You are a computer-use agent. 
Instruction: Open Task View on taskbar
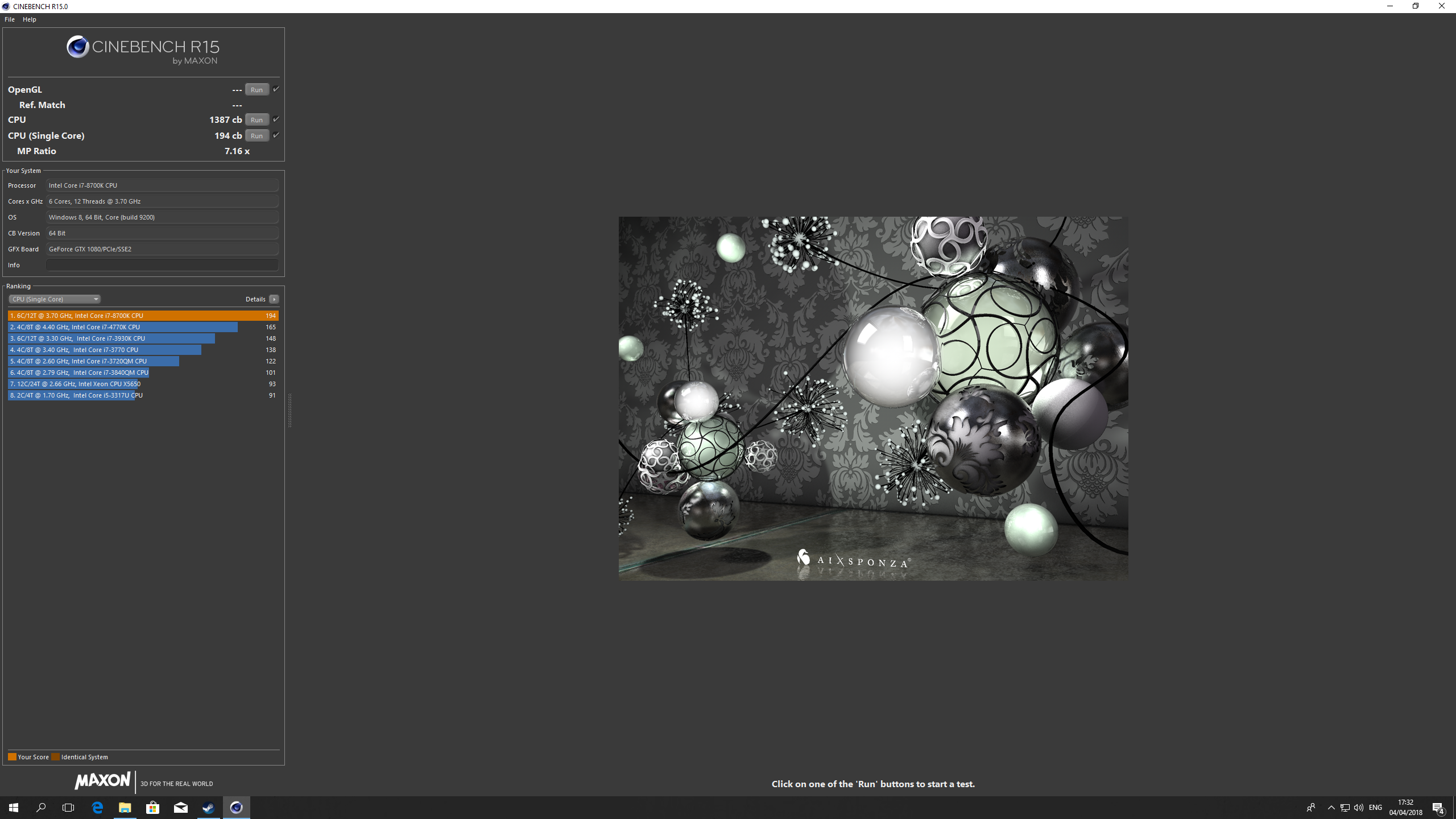(68, 807)
